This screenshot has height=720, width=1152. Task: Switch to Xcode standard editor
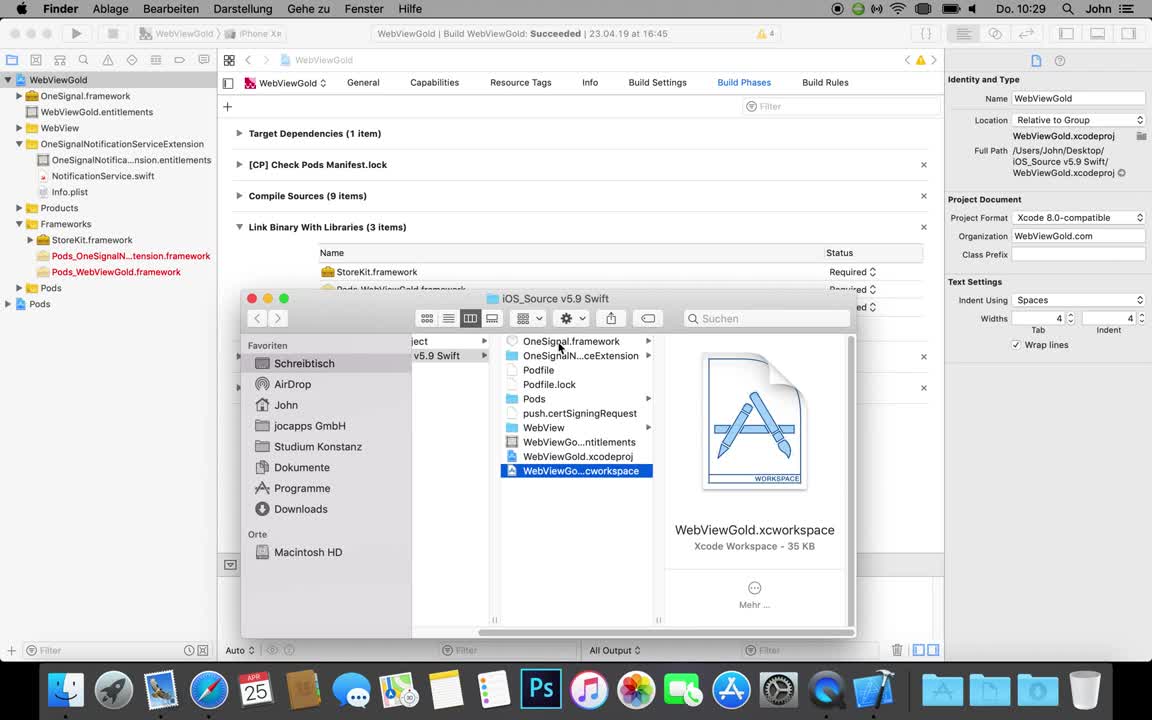[963, 34]
